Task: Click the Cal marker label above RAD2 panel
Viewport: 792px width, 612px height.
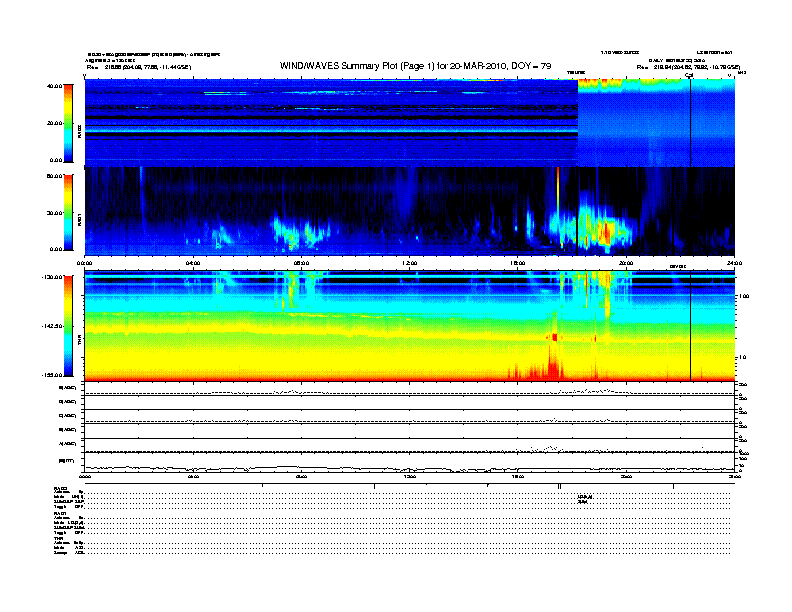Action: (x=688, y=75)
